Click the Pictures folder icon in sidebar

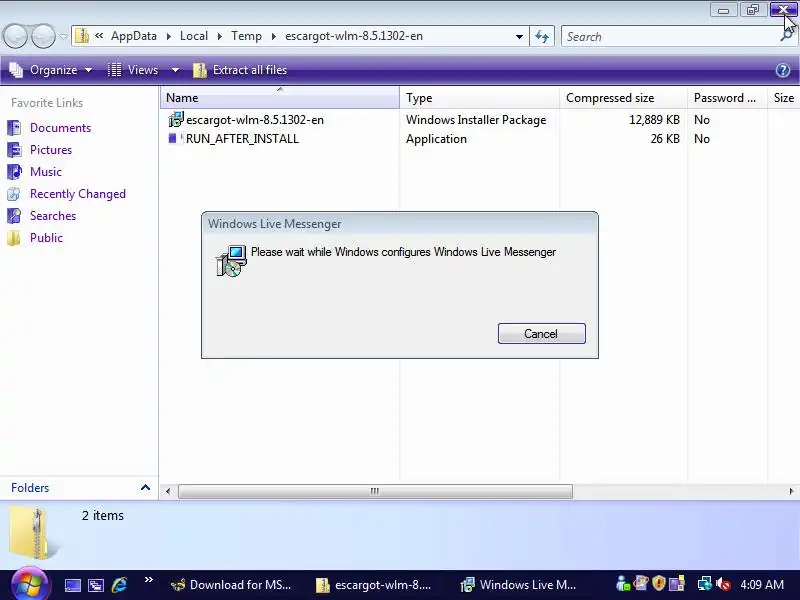[x=14, y=149]
